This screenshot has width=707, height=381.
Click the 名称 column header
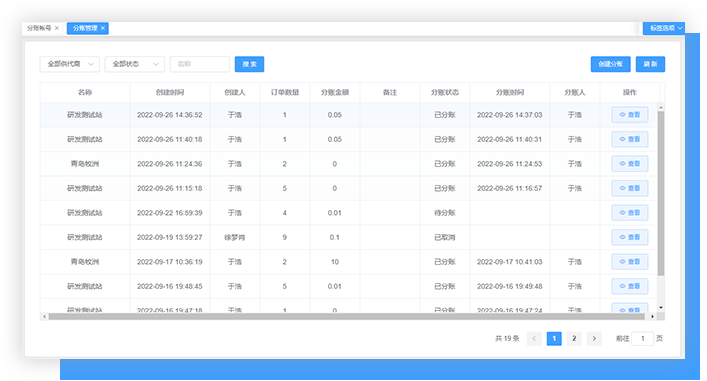pyautogui.click(x=85, y=92)
